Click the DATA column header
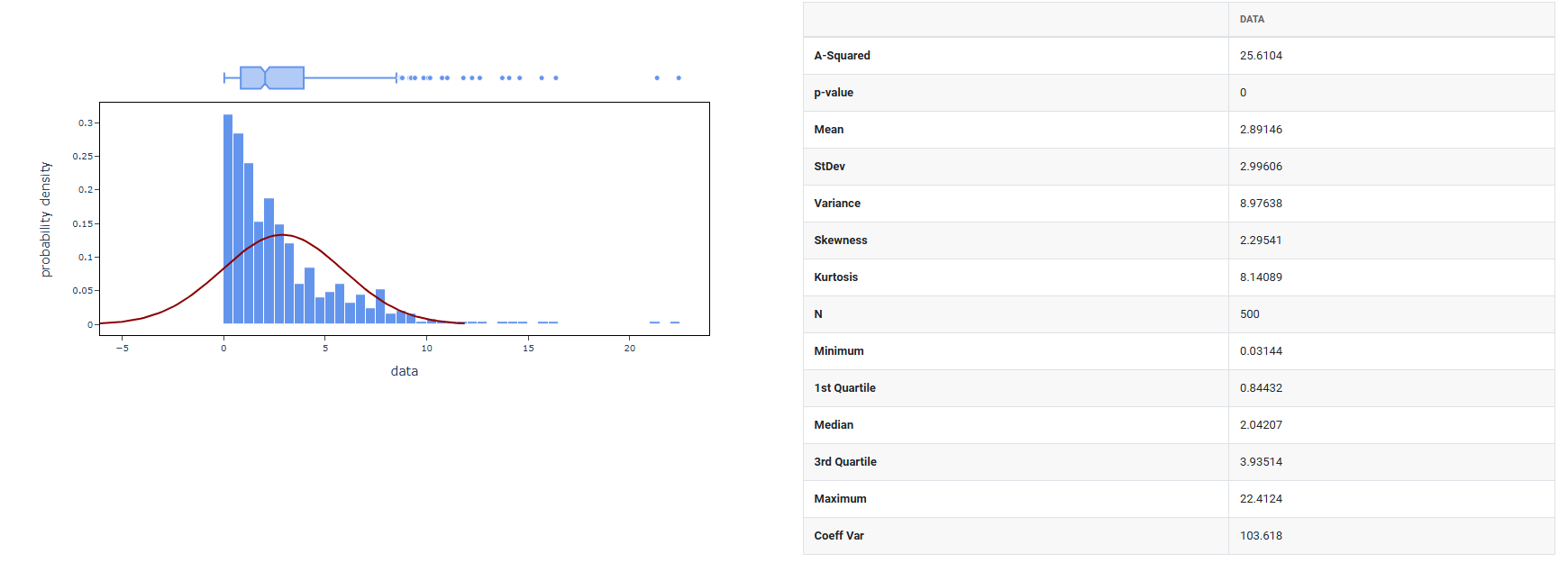Screen dimensions: 1568x572 coord(1251,19)
